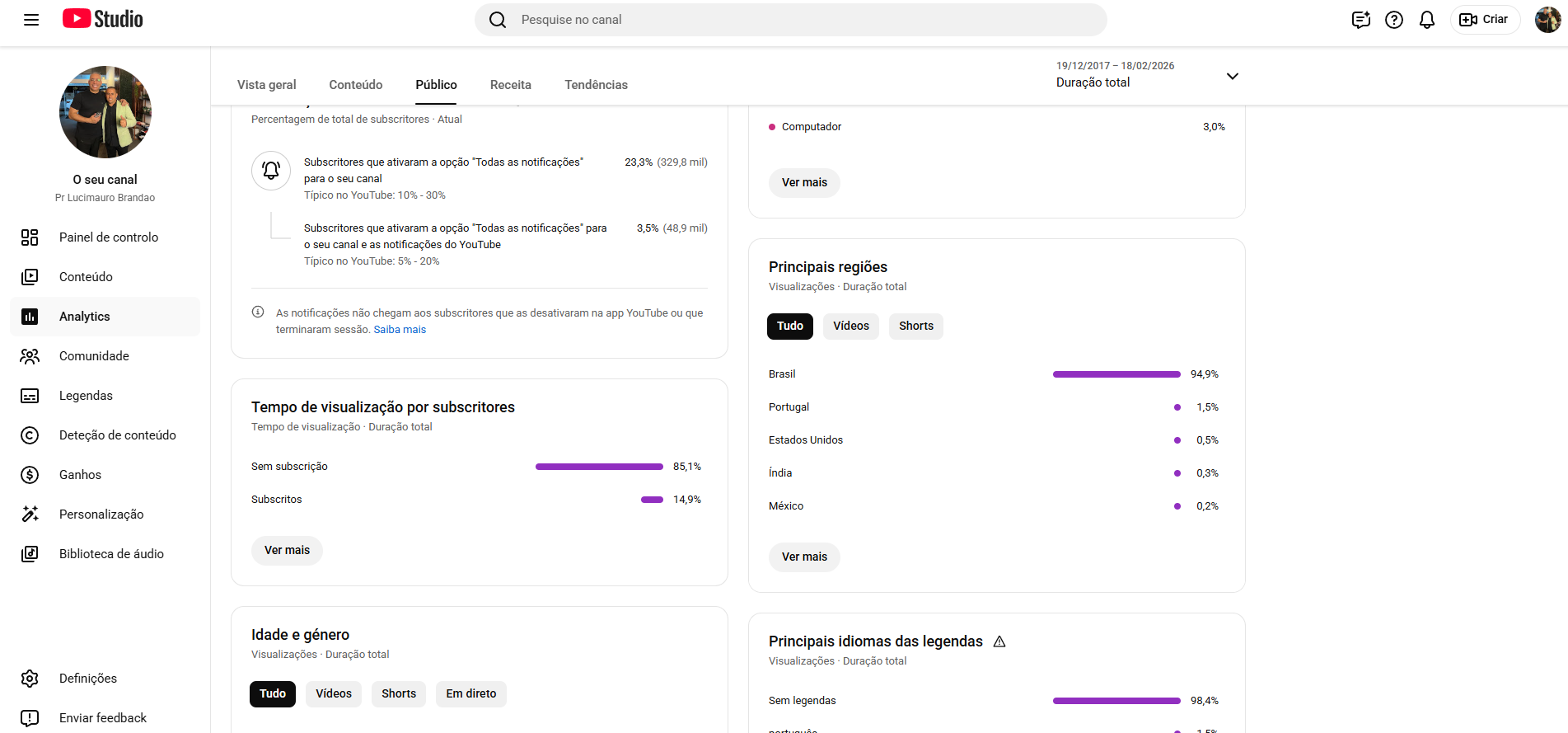Open account avatar menu top right
Screen dimensions: 1568x733
pyautogui.click(x=1547, y=20)
